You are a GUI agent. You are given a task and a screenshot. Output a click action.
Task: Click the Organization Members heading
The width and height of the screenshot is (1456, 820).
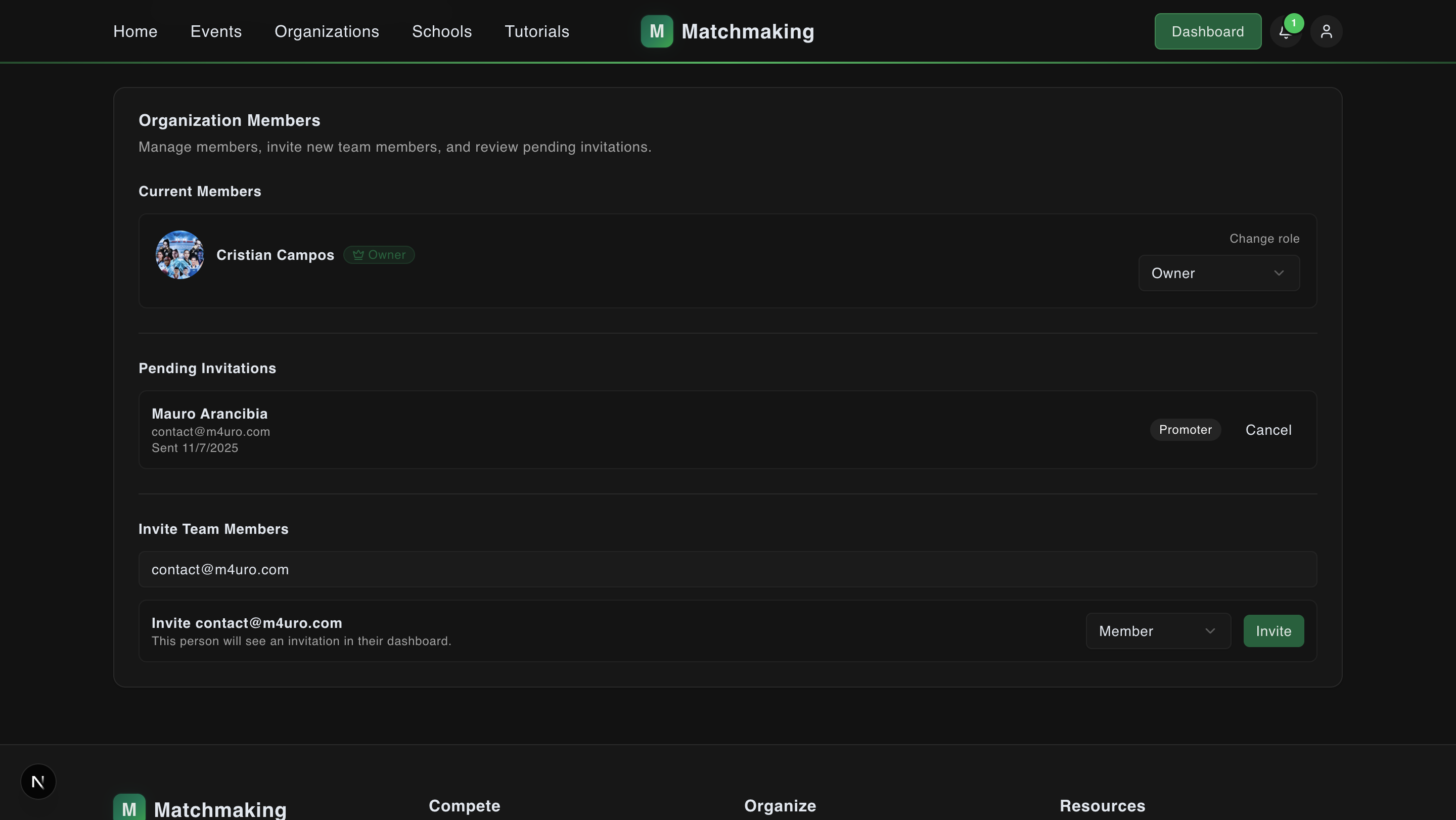(230, 120)
